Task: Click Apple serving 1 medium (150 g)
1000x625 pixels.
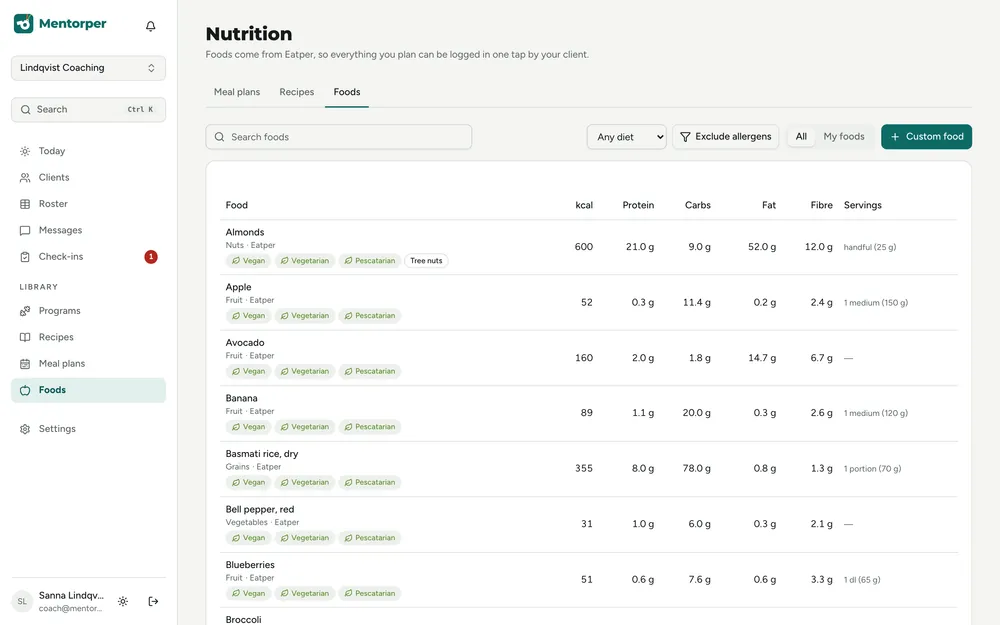Action: pyautogui.click(x=876, y=302)
